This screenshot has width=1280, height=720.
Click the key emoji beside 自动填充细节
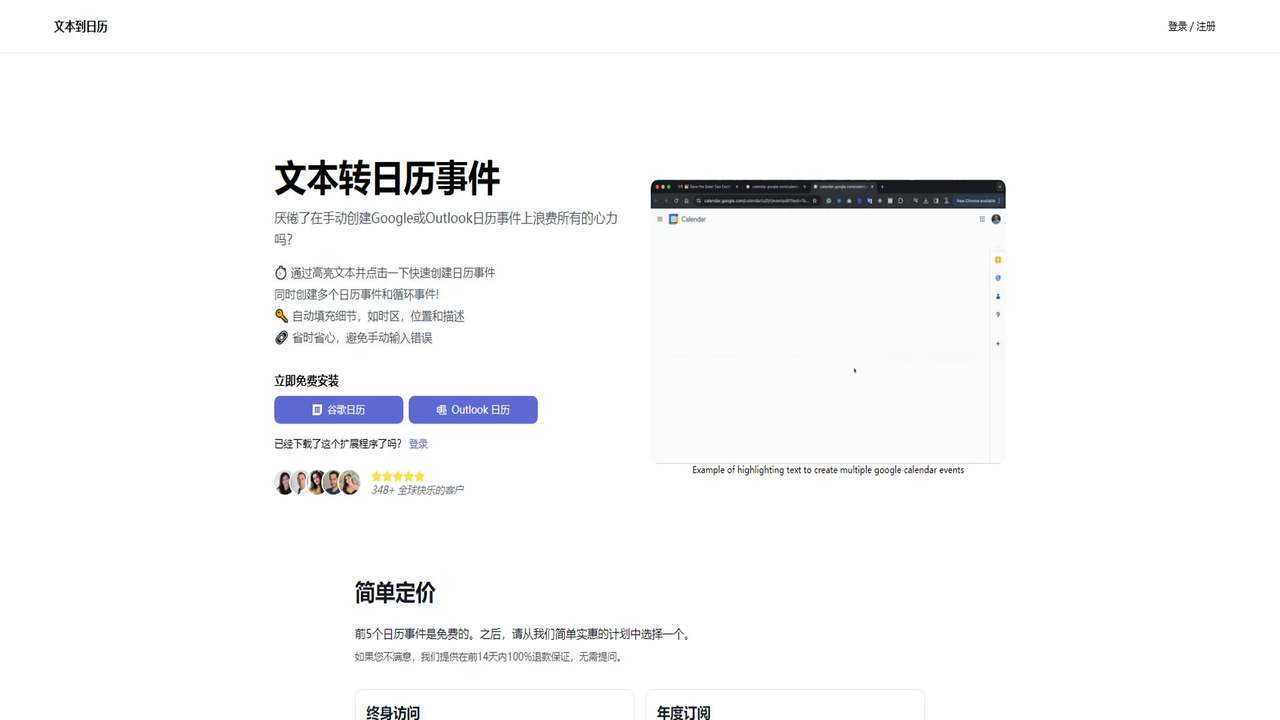coord(281,316)
